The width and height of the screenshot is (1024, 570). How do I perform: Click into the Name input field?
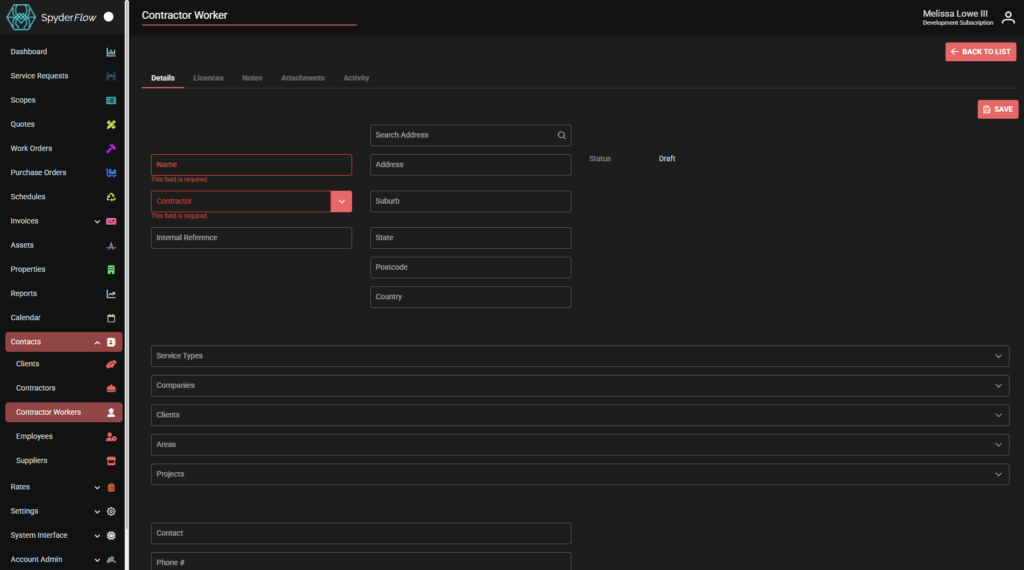[251, 165]
